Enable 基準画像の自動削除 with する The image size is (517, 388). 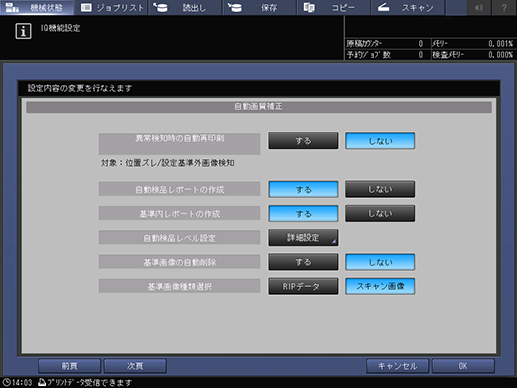point(303,262)
